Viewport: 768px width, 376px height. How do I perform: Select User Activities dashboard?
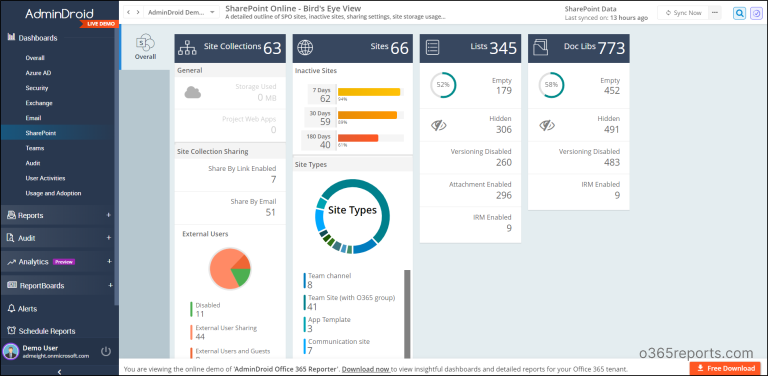[45, 178]
